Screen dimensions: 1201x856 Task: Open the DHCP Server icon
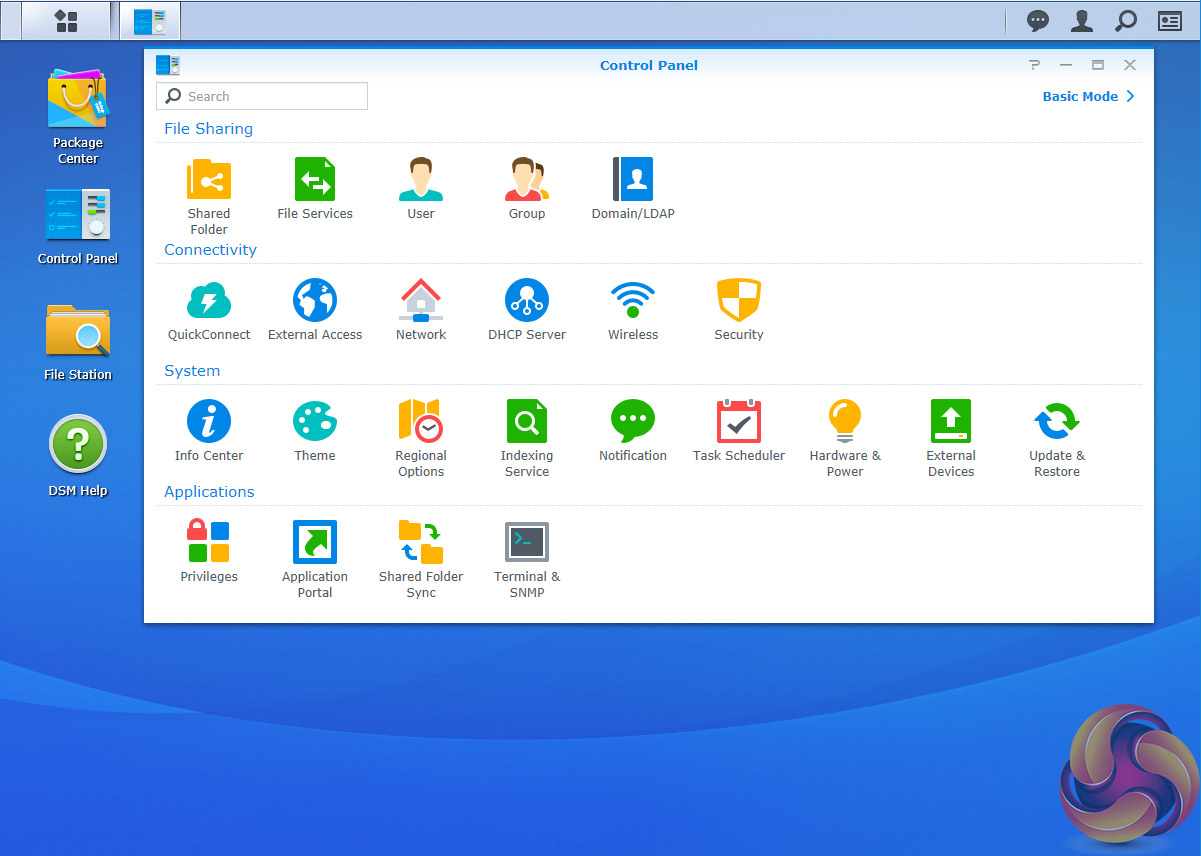point(527,302)
